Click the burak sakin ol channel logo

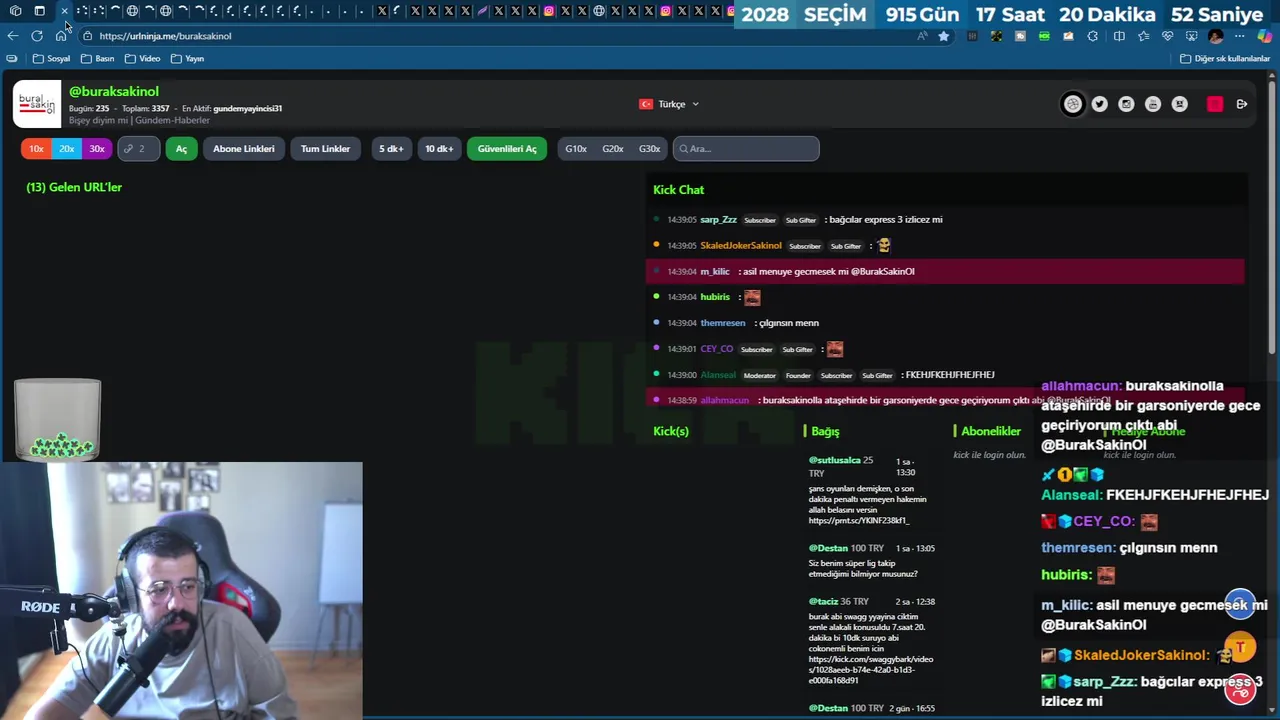click(x=37, y=104)
